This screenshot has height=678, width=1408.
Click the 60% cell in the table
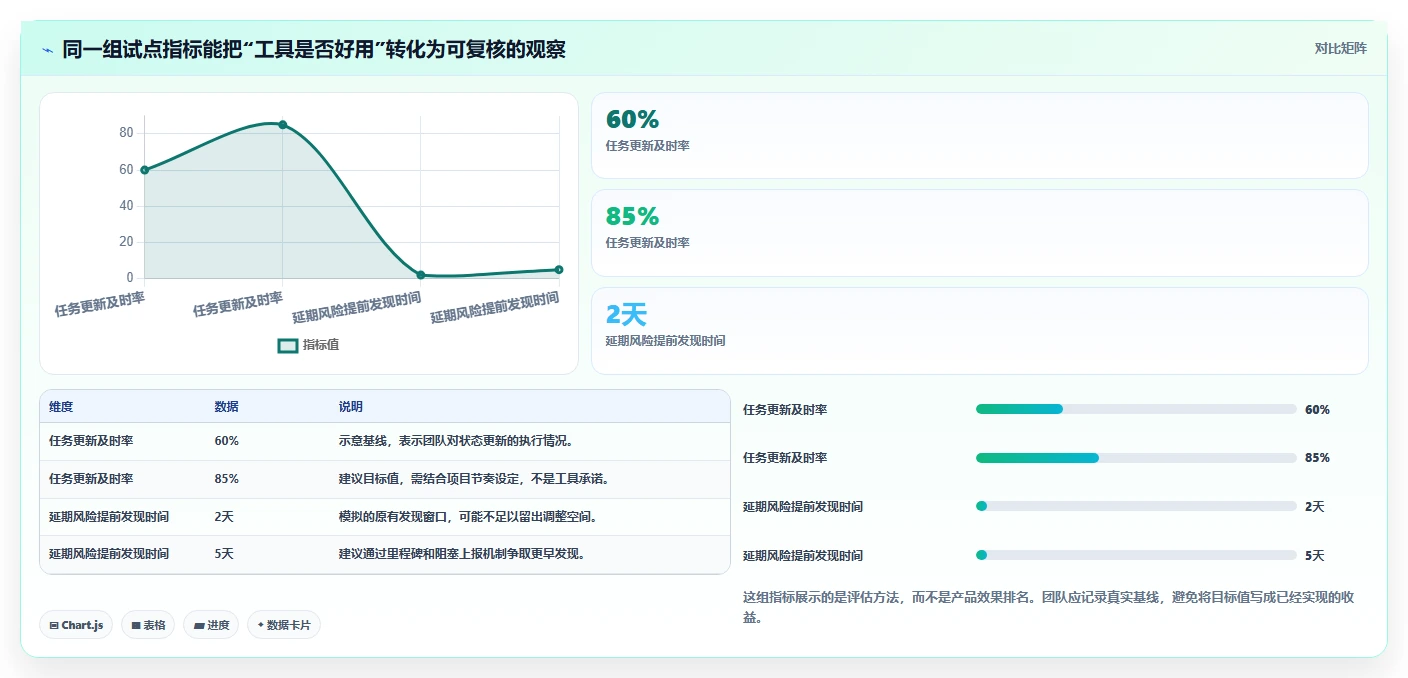tap(226, 441)
